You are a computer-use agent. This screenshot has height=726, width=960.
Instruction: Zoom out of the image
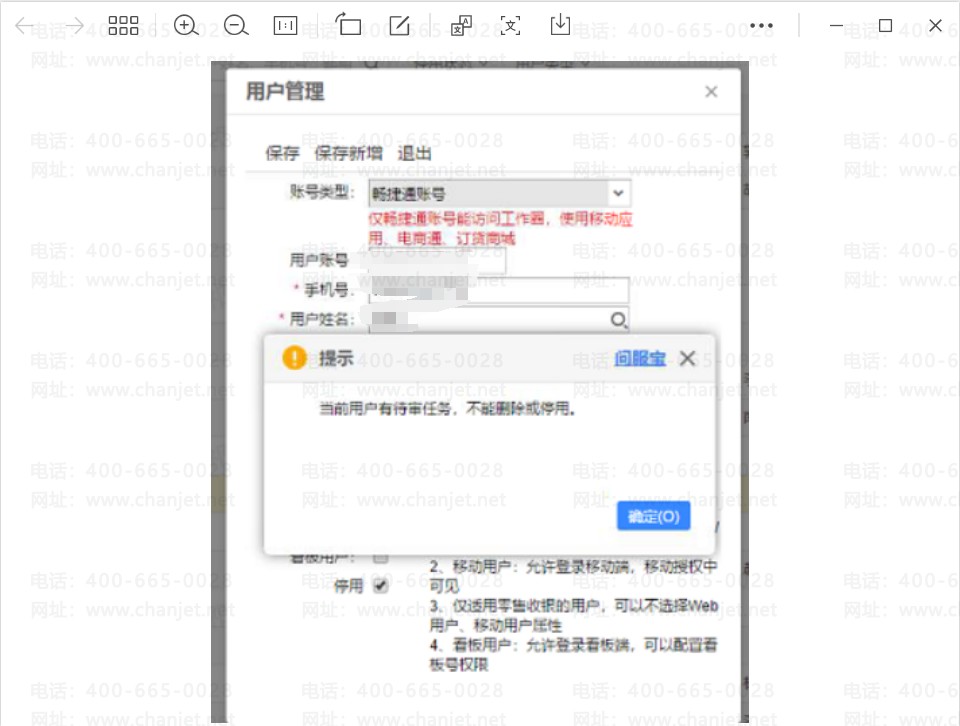tap(236, 26)
